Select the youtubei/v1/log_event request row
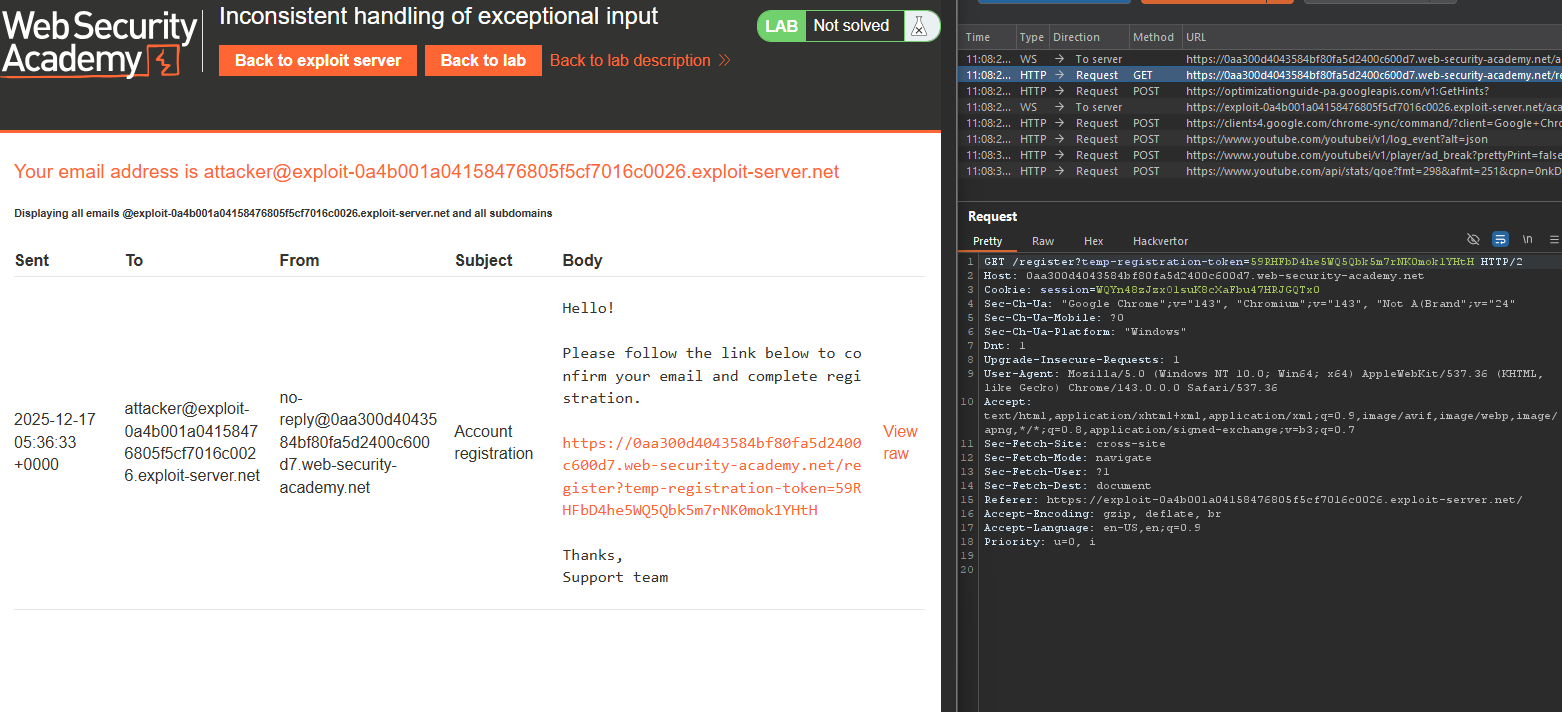 [1260, 139]
